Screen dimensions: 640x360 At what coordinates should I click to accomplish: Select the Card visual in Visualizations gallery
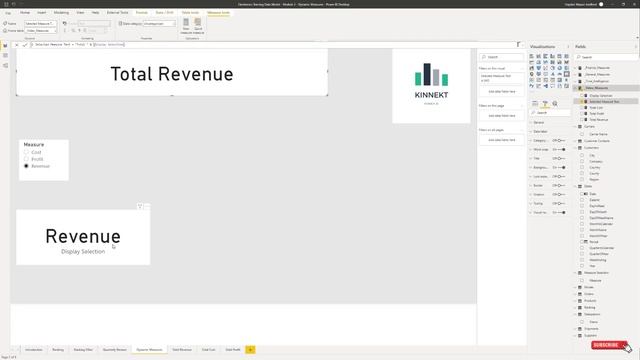point(567,74)
